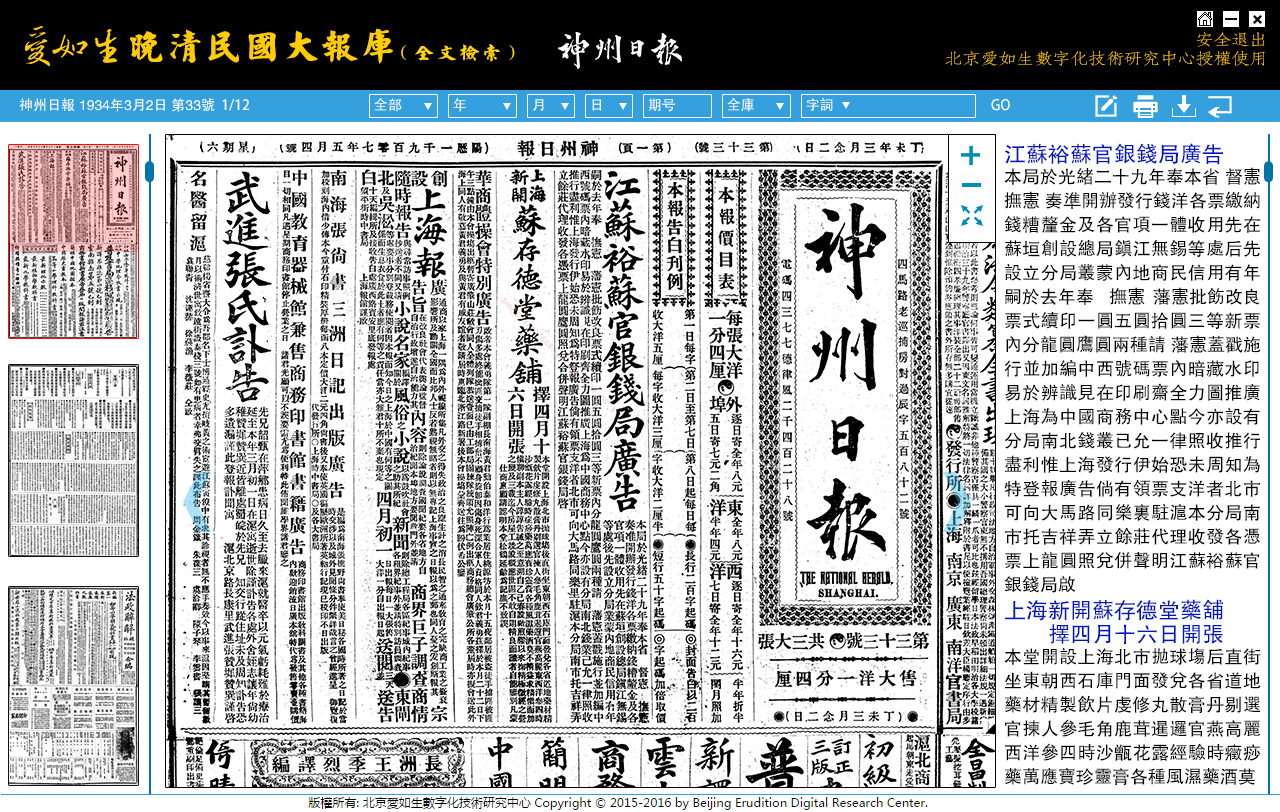Zoom in using the plus icon
The image size is (1280, 812).
click(969, 155)
